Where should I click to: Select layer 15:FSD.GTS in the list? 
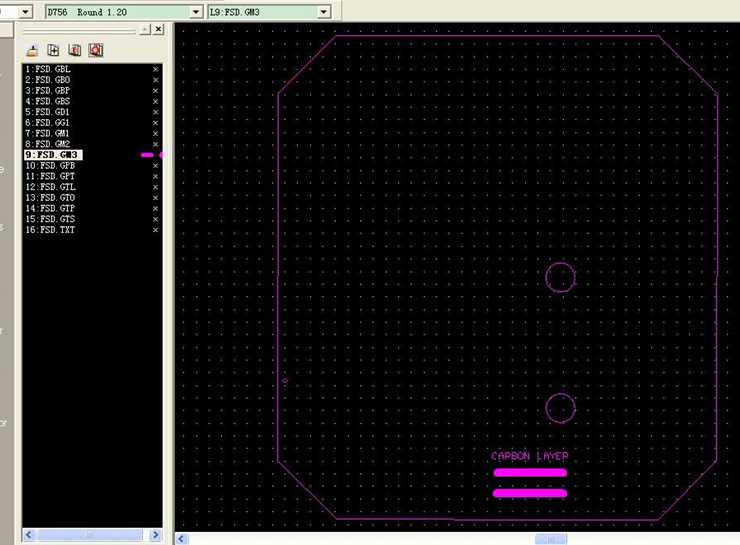(50, 219)
